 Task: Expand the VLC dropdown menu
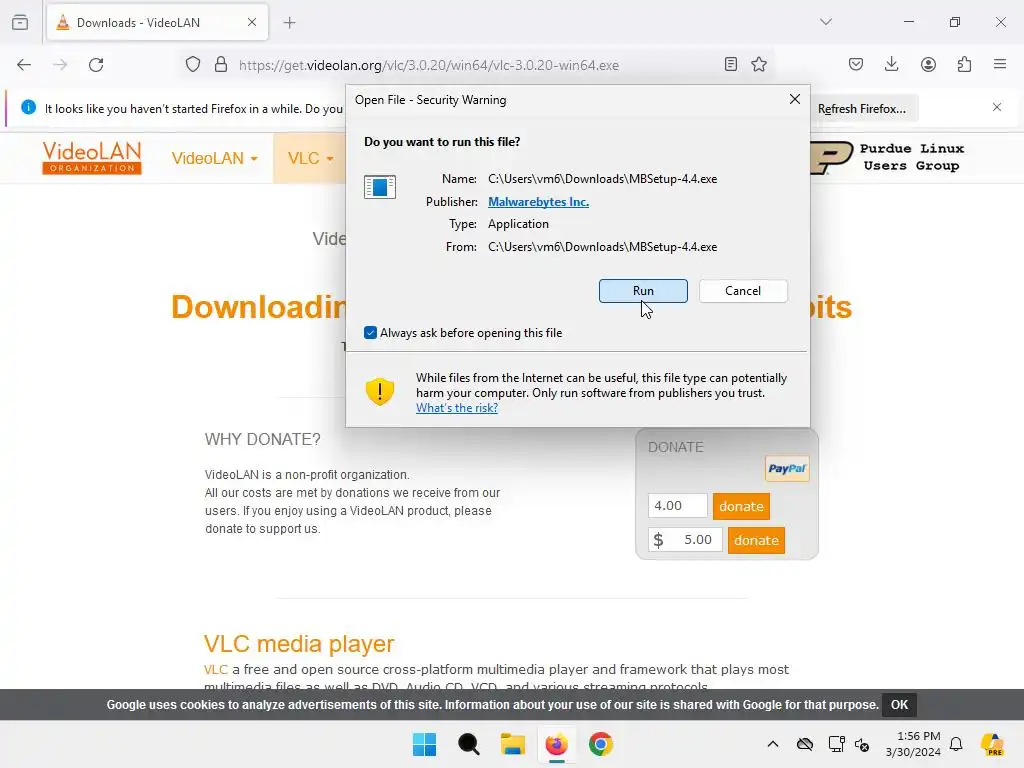[310, 158]
